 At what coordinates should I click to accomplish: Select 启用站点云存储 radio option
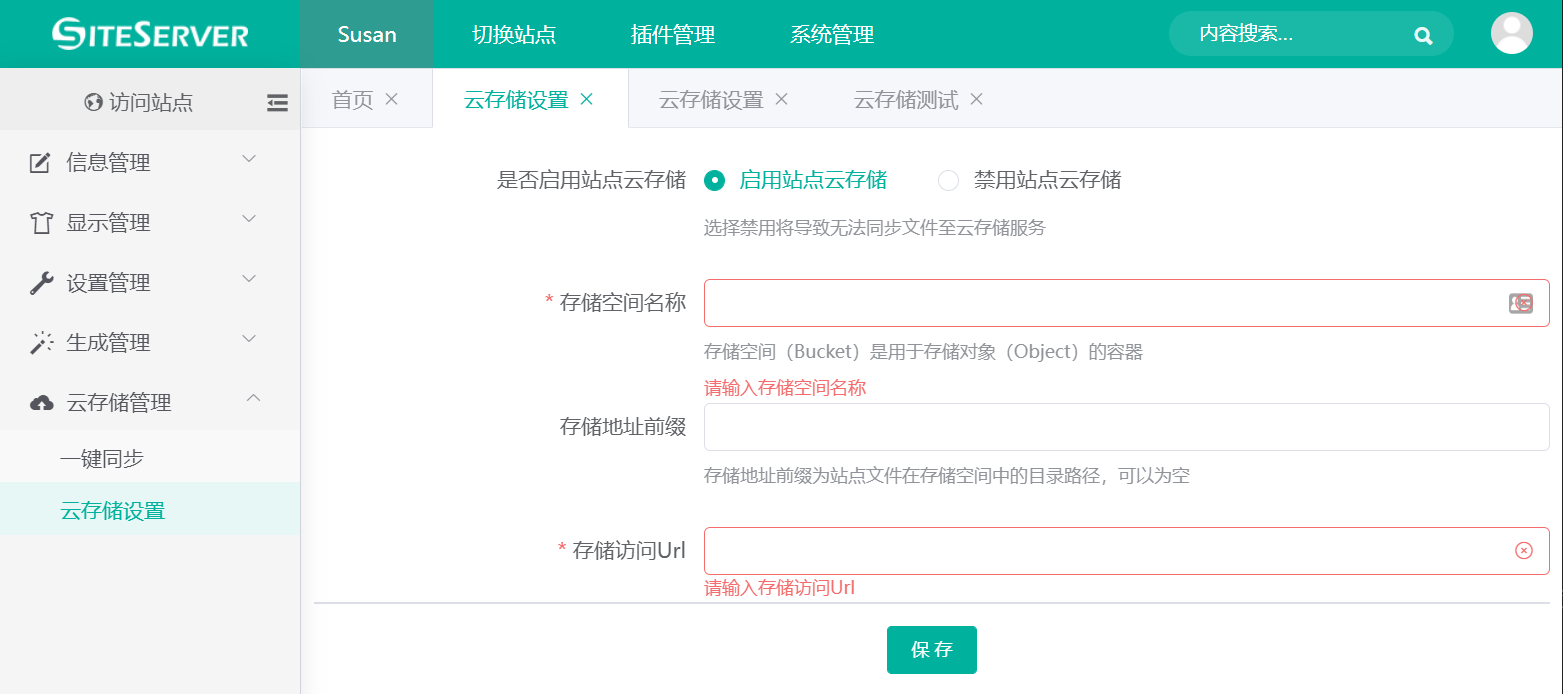[714, 181]
